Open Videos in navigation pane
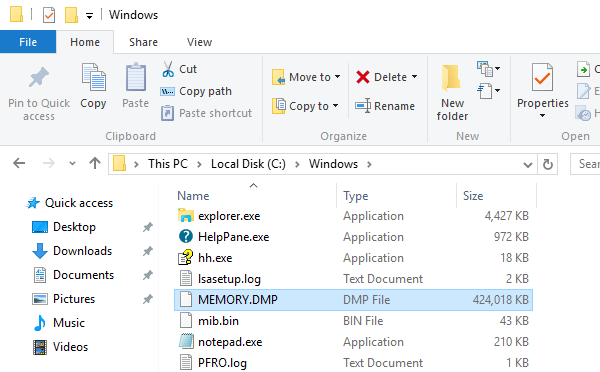600x372 pixels. click(x=70, y=347)
